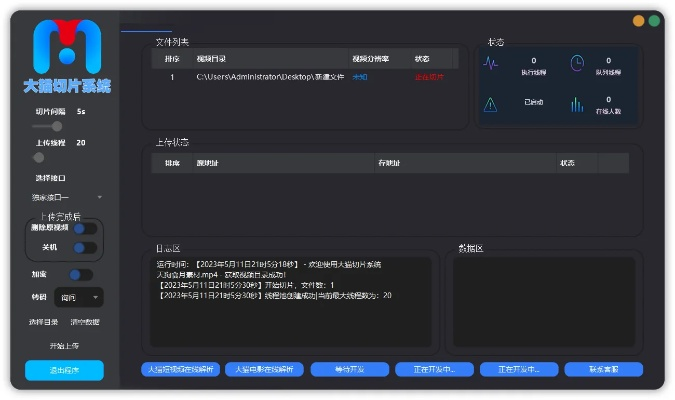Screen dimensions: 675x400
Task: Click the 大猫切片系统 logo icon
Action: point(66,46)
